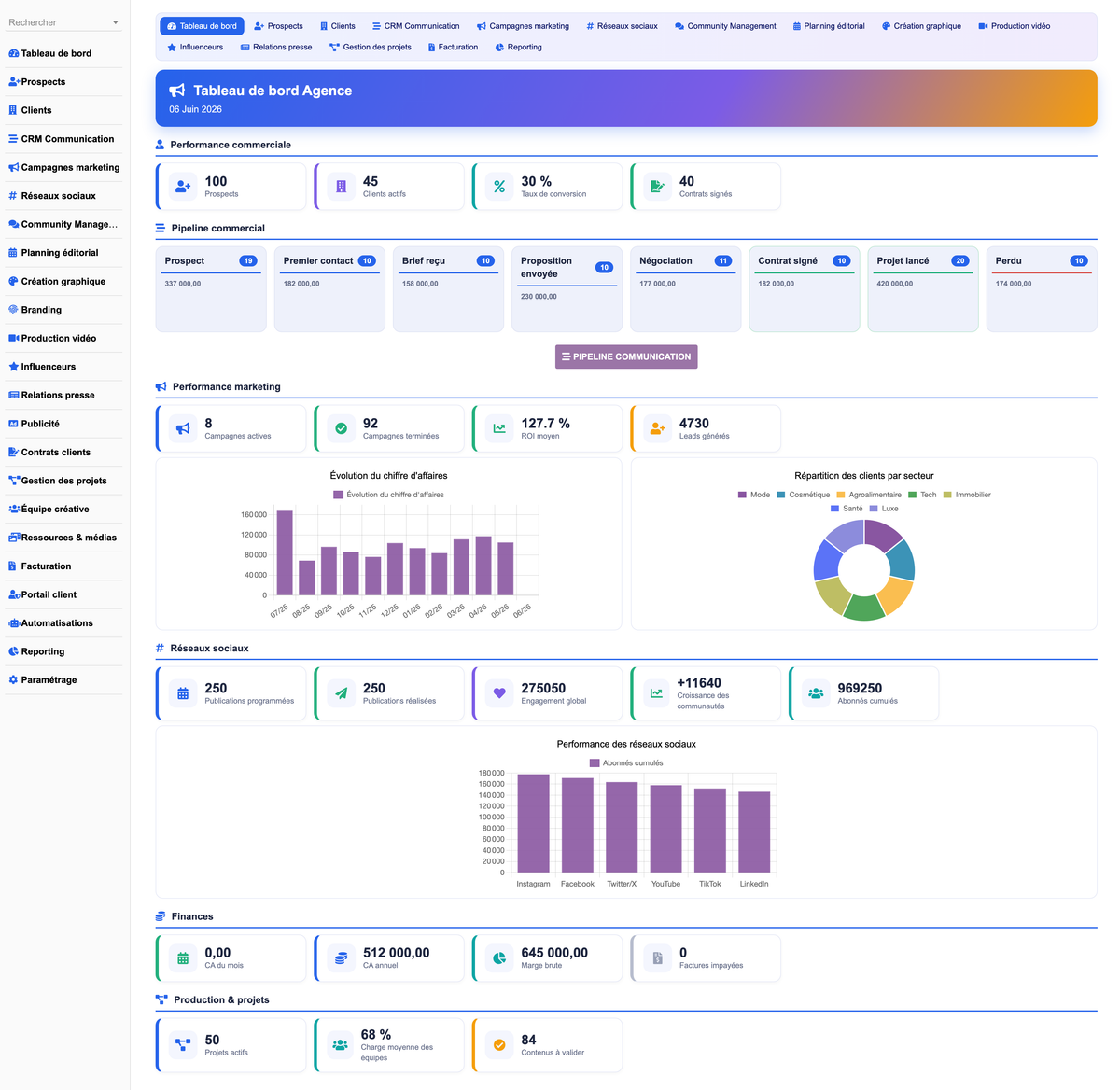Viewport: 1120px width, 1090px height.
Task: Click the Engagement global heart icon
Action: point(499,693)
